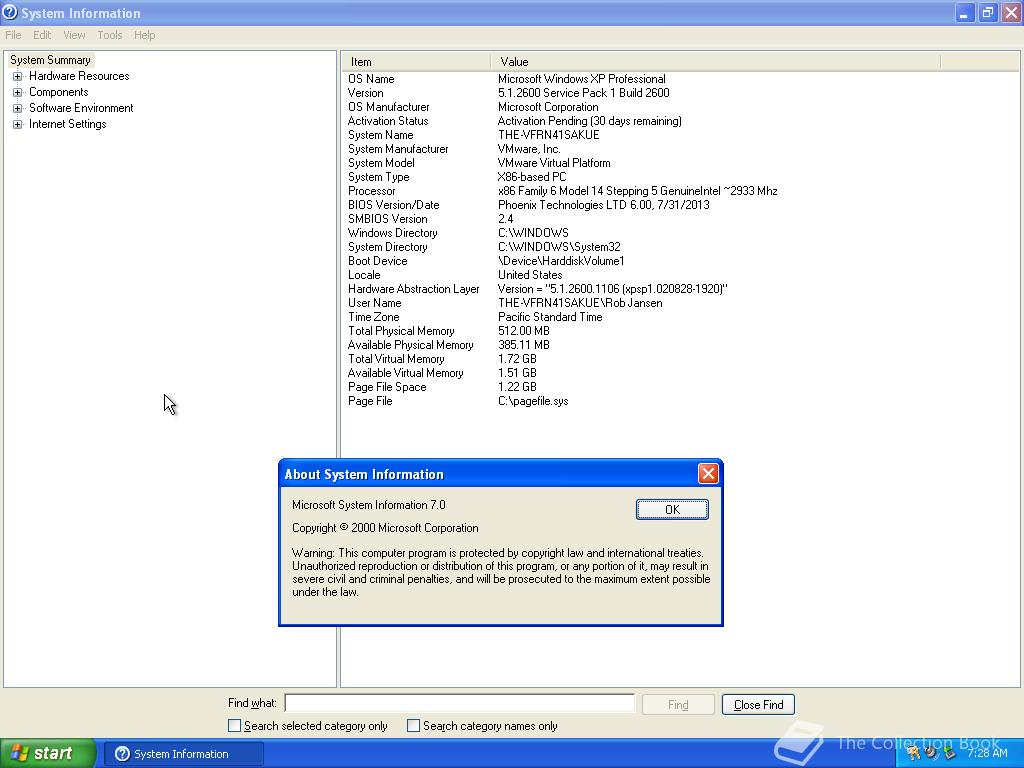Expand the Internet Settings tree node
Image resolution: width=1024 pixels, height=768 pixels.
[x=18, y=124]
